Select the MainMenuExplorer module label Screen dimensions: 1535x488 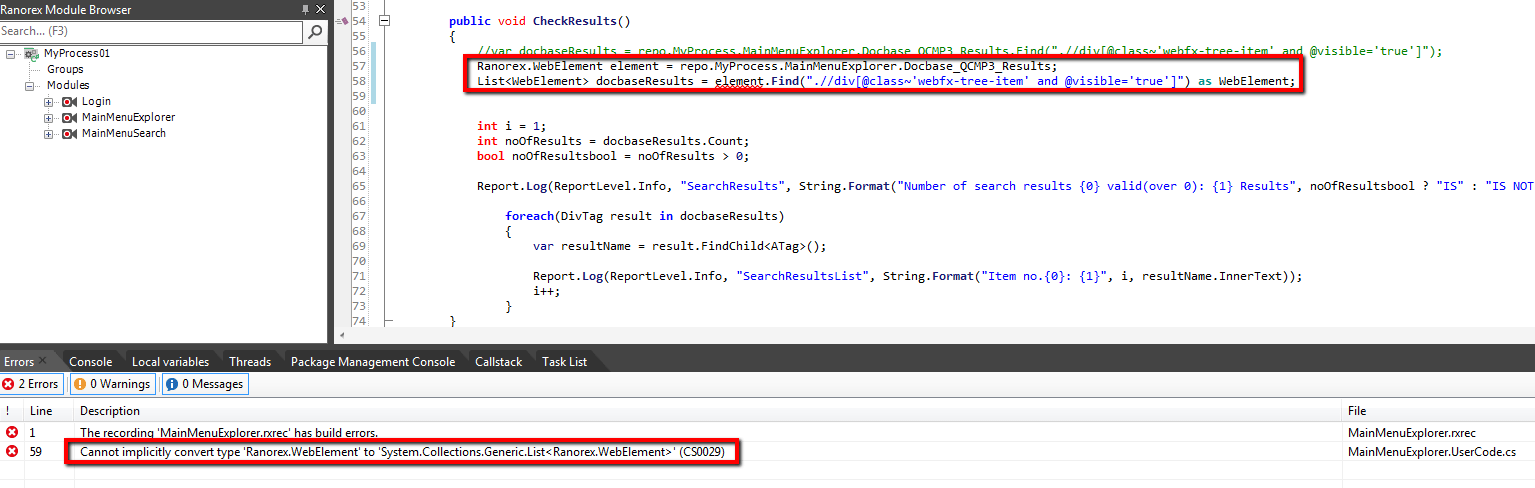(x=128, y=117)
